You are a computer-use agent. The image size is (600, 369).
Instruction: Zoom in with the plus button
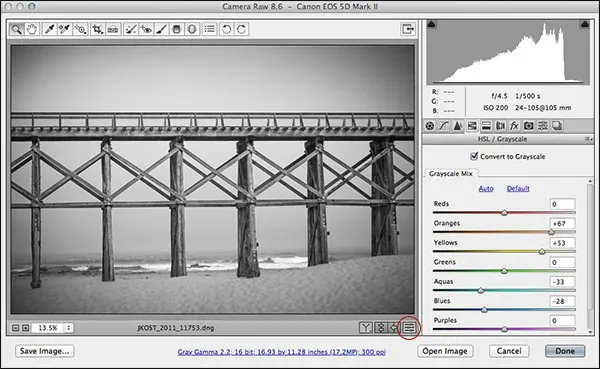(x=25, y=328)
